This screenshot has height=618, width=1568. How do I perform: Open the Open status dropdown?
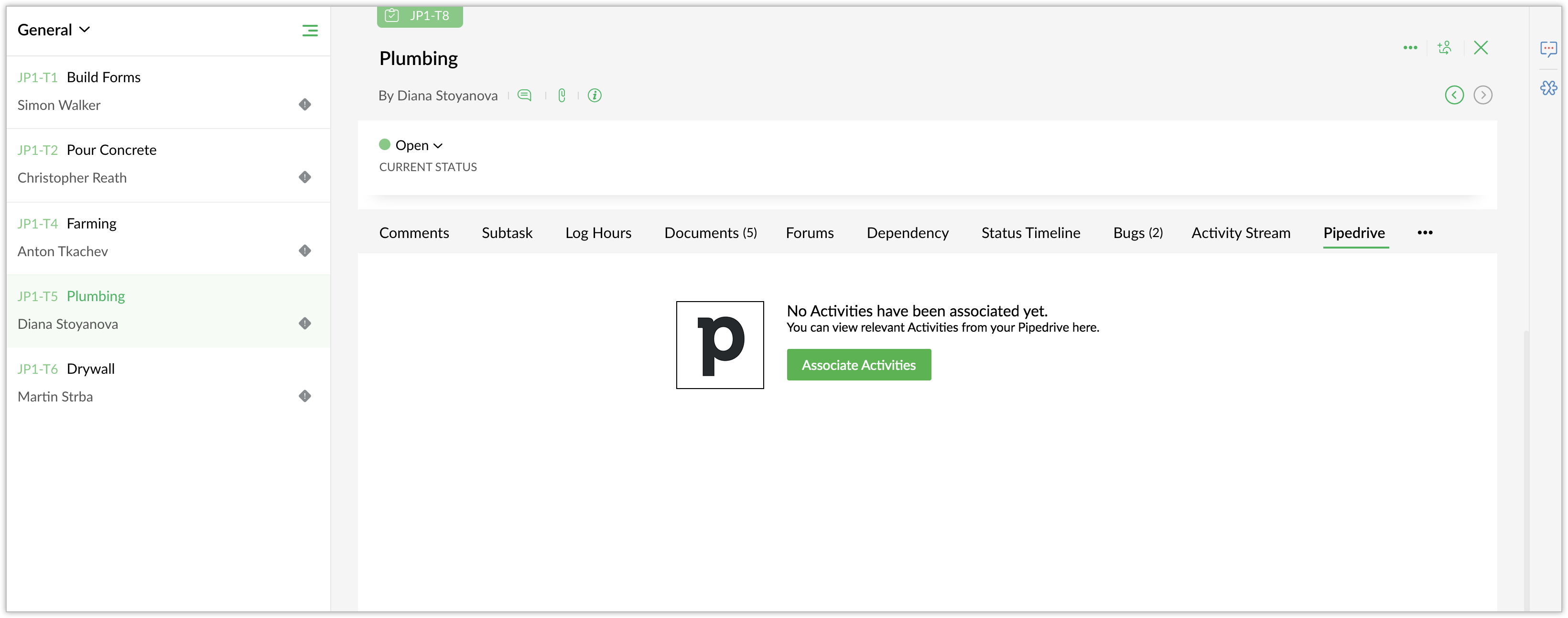[419, 145]
